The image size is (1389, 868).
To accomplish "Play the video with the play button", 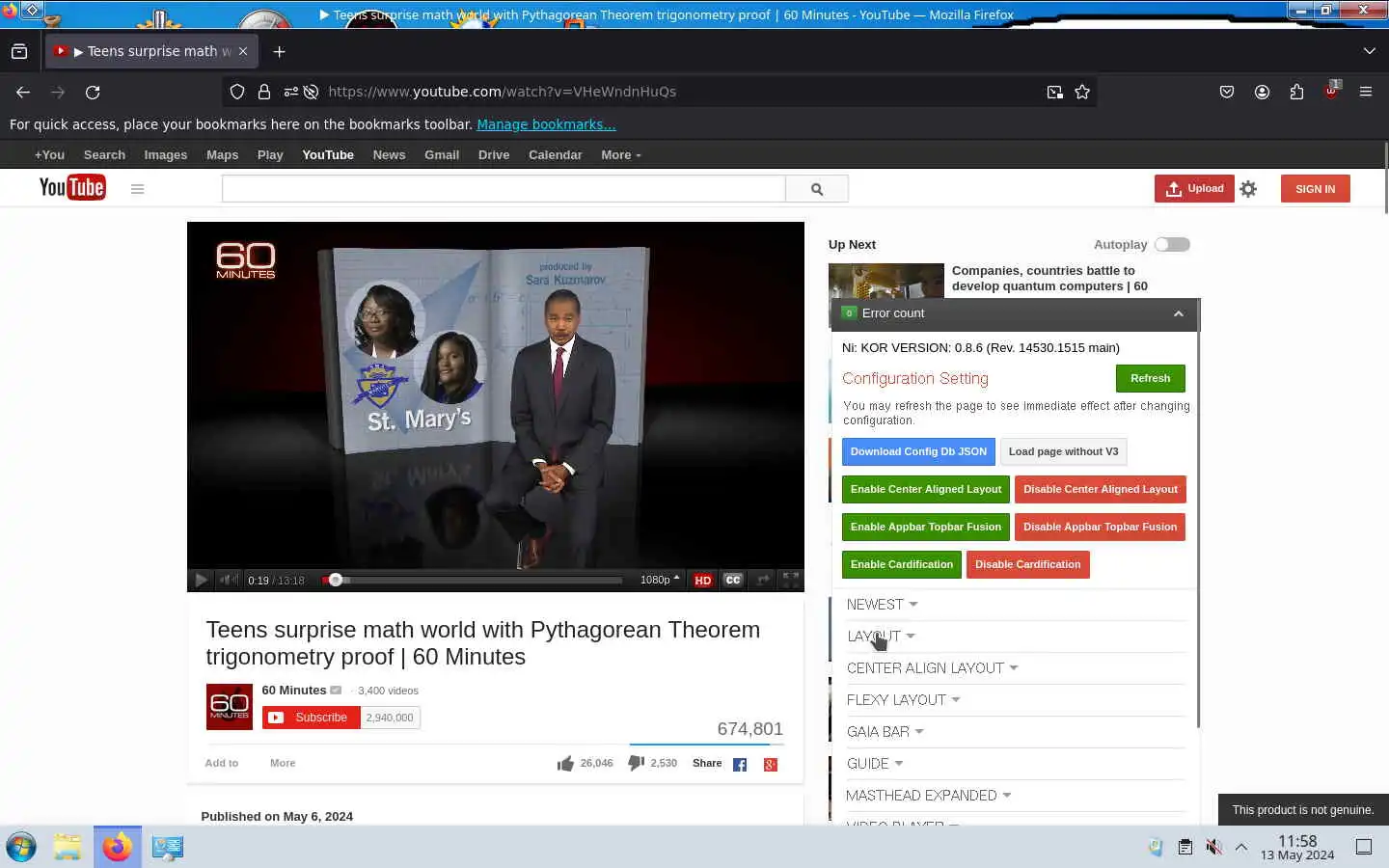I will pyautogui.click(x=201, y=580).
